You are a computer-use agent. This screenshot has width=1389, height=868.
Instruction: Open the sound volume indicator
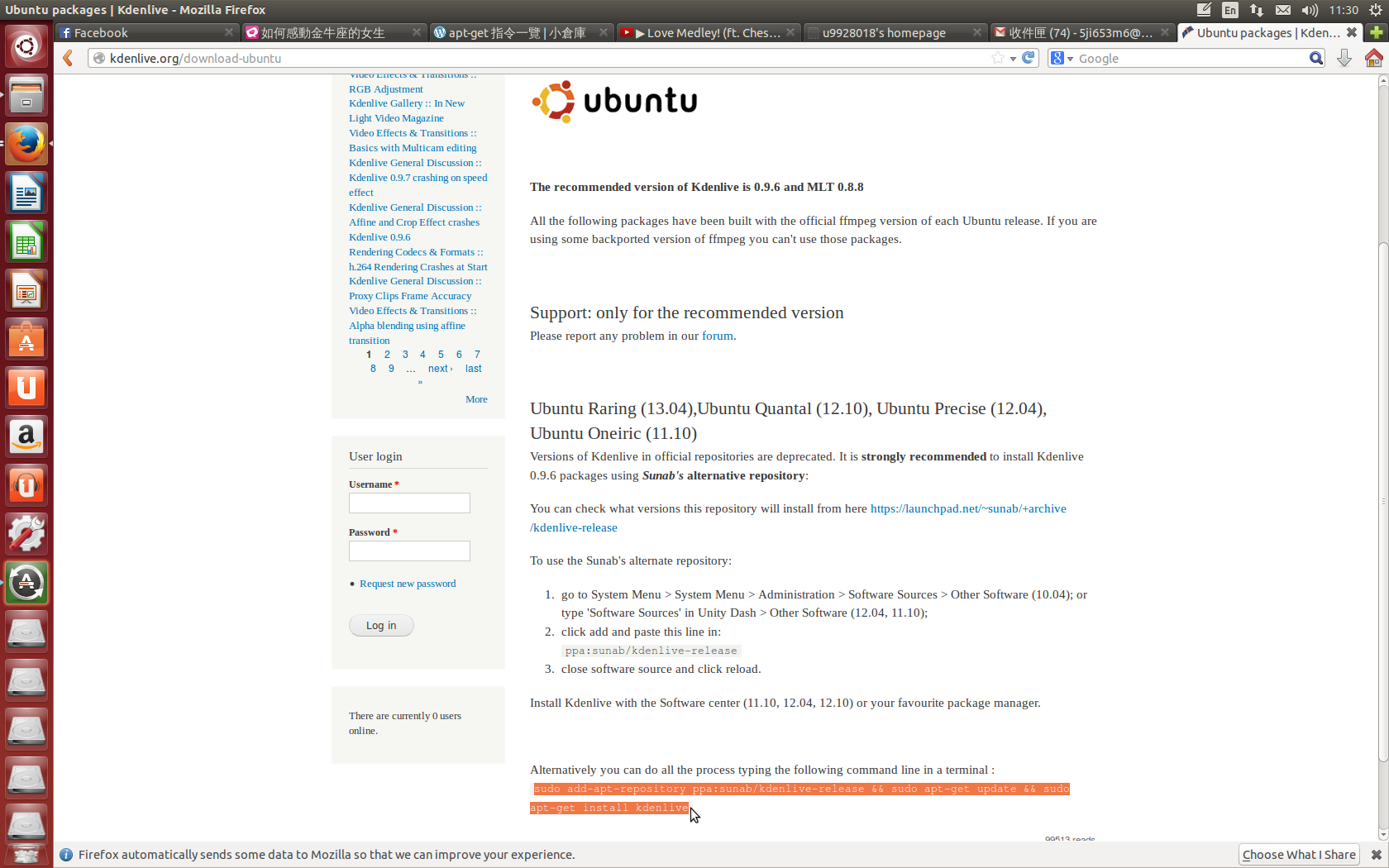pyautogui.click(x=1310, y=10)
